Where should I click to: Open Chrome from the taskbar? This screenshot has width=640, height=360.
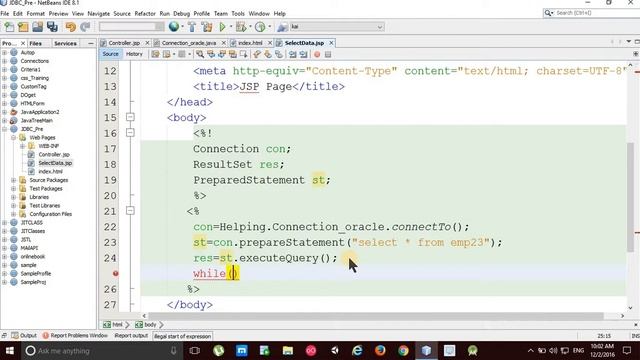[x=403, y=351]
